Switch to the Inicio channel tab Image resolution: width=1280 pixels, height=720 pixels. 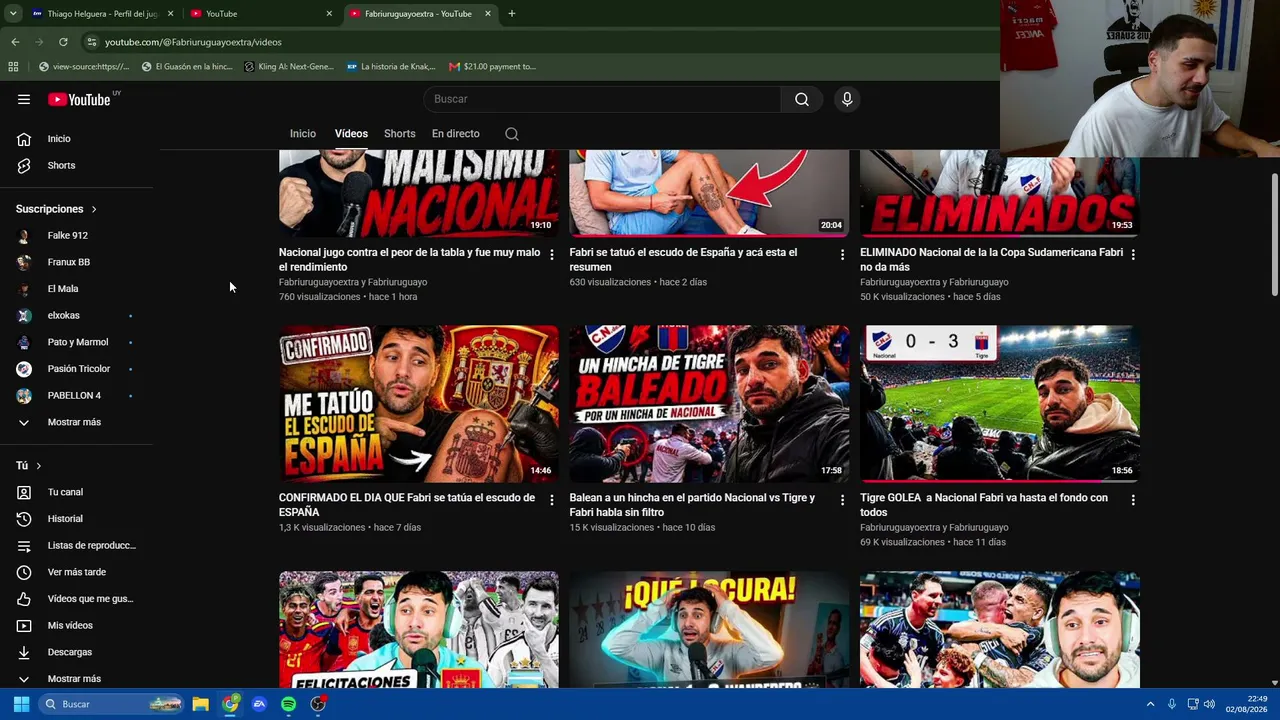tap(303, 134)
